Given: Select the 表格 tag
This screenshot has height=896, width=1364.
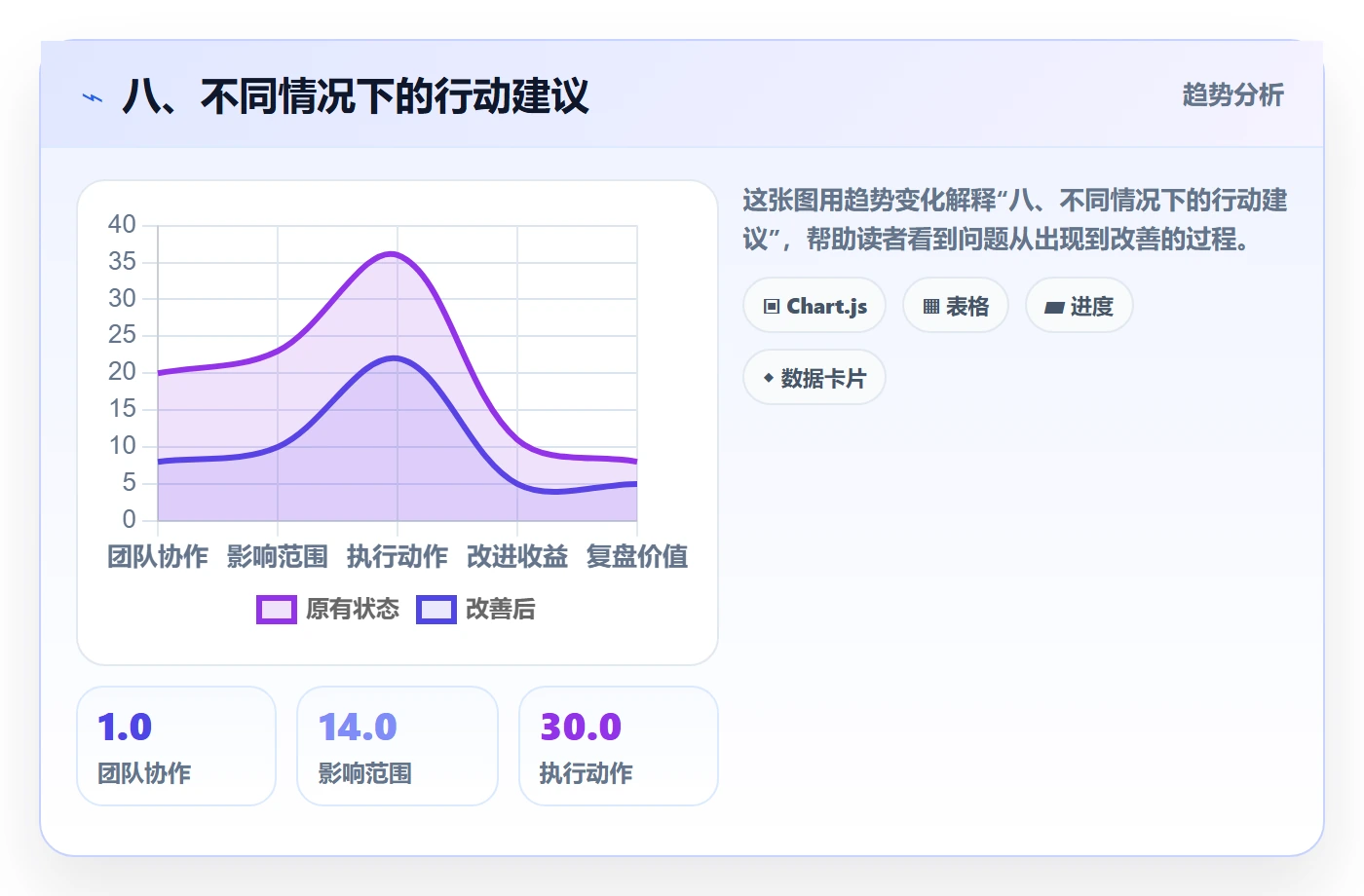Looking at the screenshot, I should (956, 306).
